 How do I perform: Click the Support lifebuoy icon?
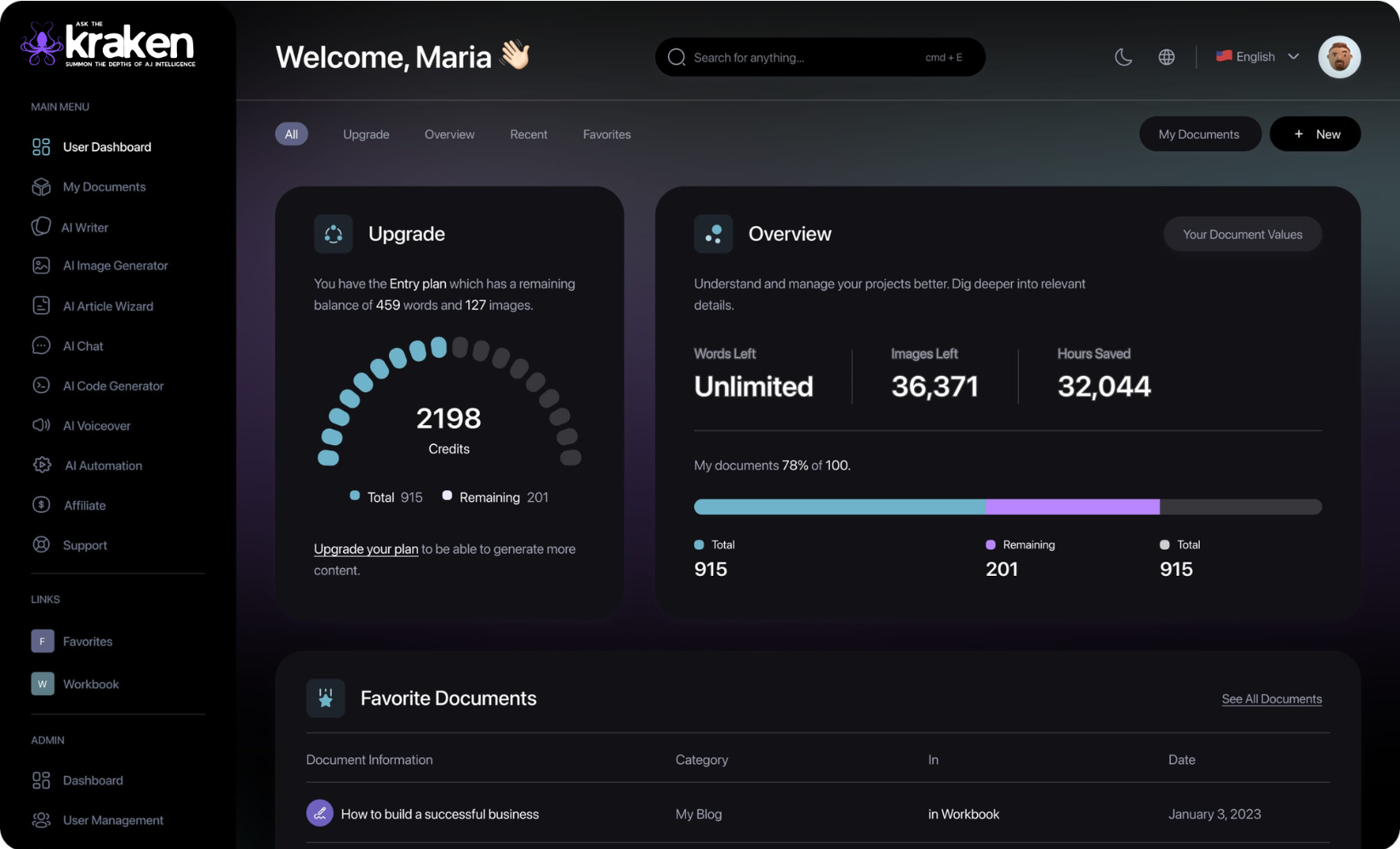41,545
